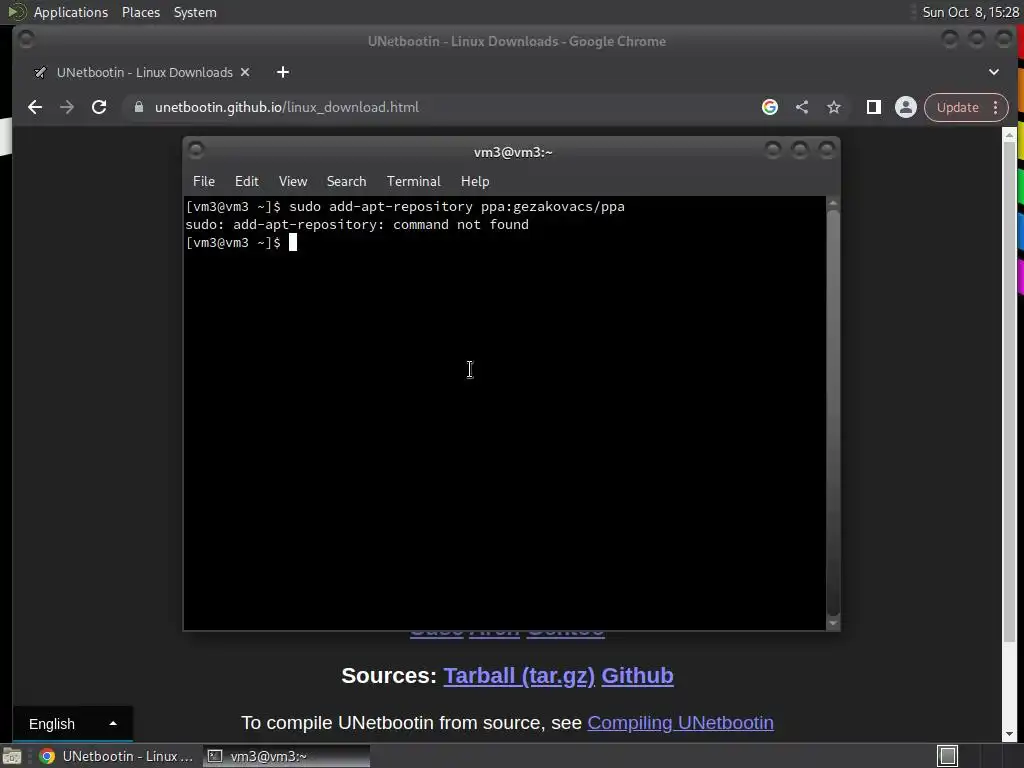Click "command not found" output line
Viewport: 1024px width, 768px height.
(x=357, y=225)
